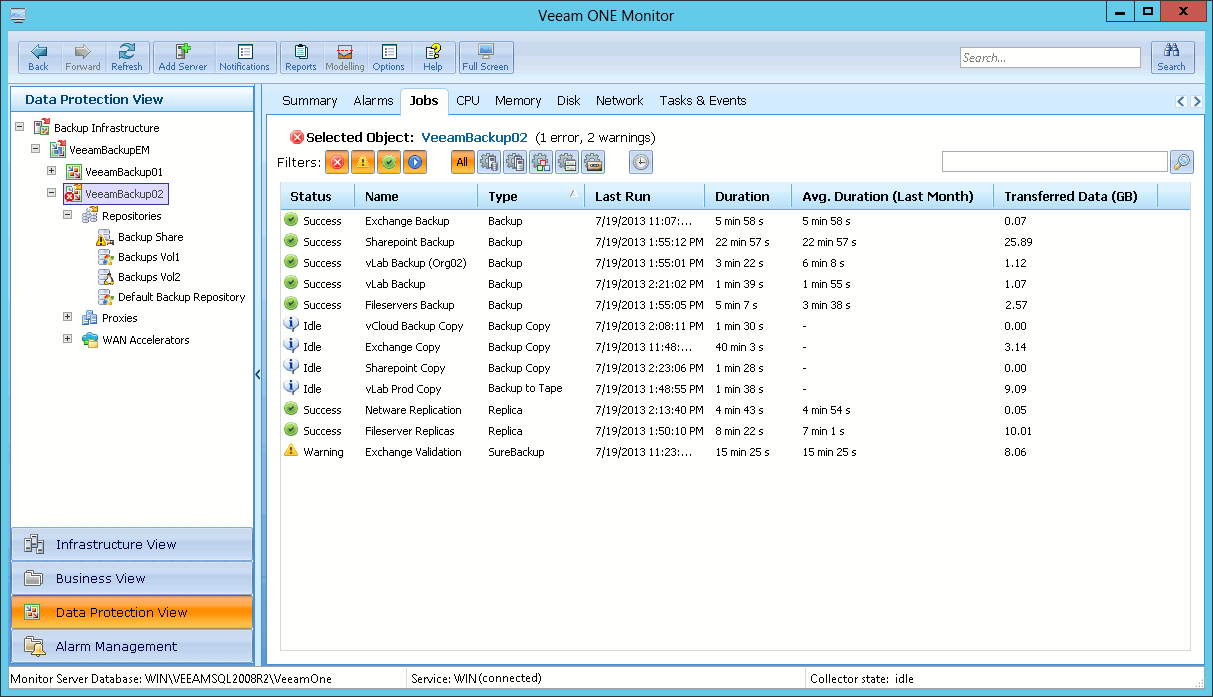Toggle the running jobs status filter

[x=415, y=162]
